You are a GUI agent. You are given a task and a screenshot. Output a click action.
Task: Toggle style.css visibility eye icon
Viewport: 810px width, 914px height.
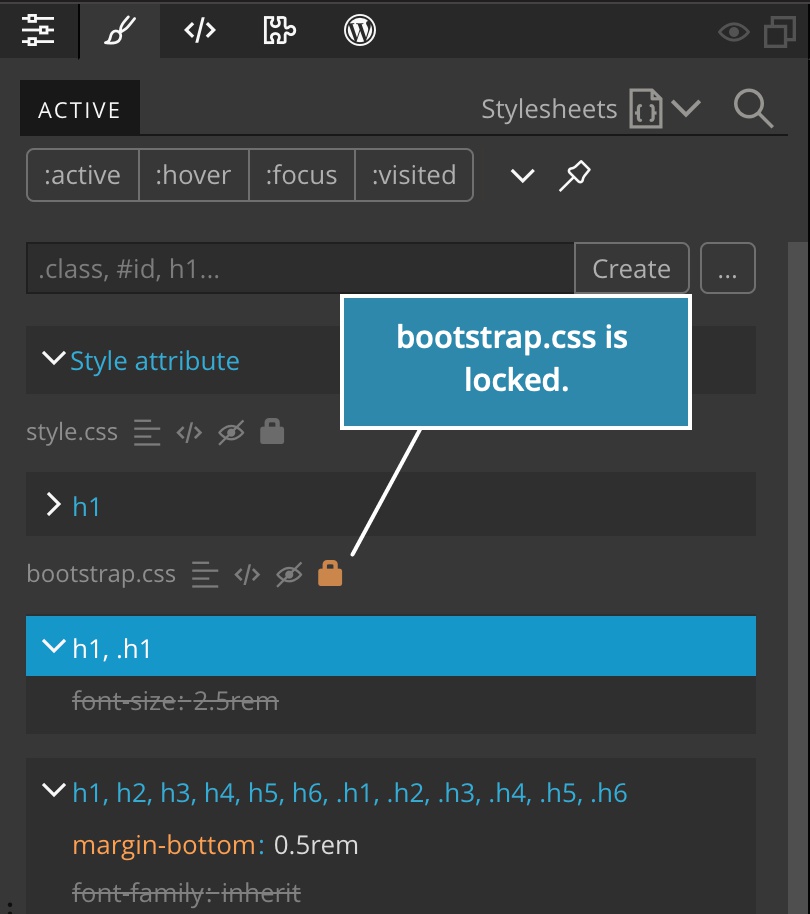tap(231, 433)
